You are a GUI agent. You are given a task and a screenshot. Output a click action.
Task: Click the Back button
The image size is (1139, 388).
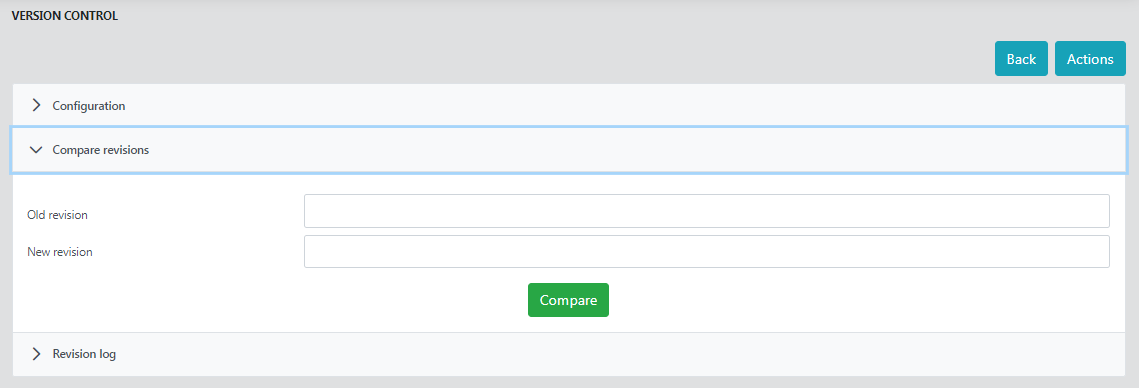point(1021,59)
